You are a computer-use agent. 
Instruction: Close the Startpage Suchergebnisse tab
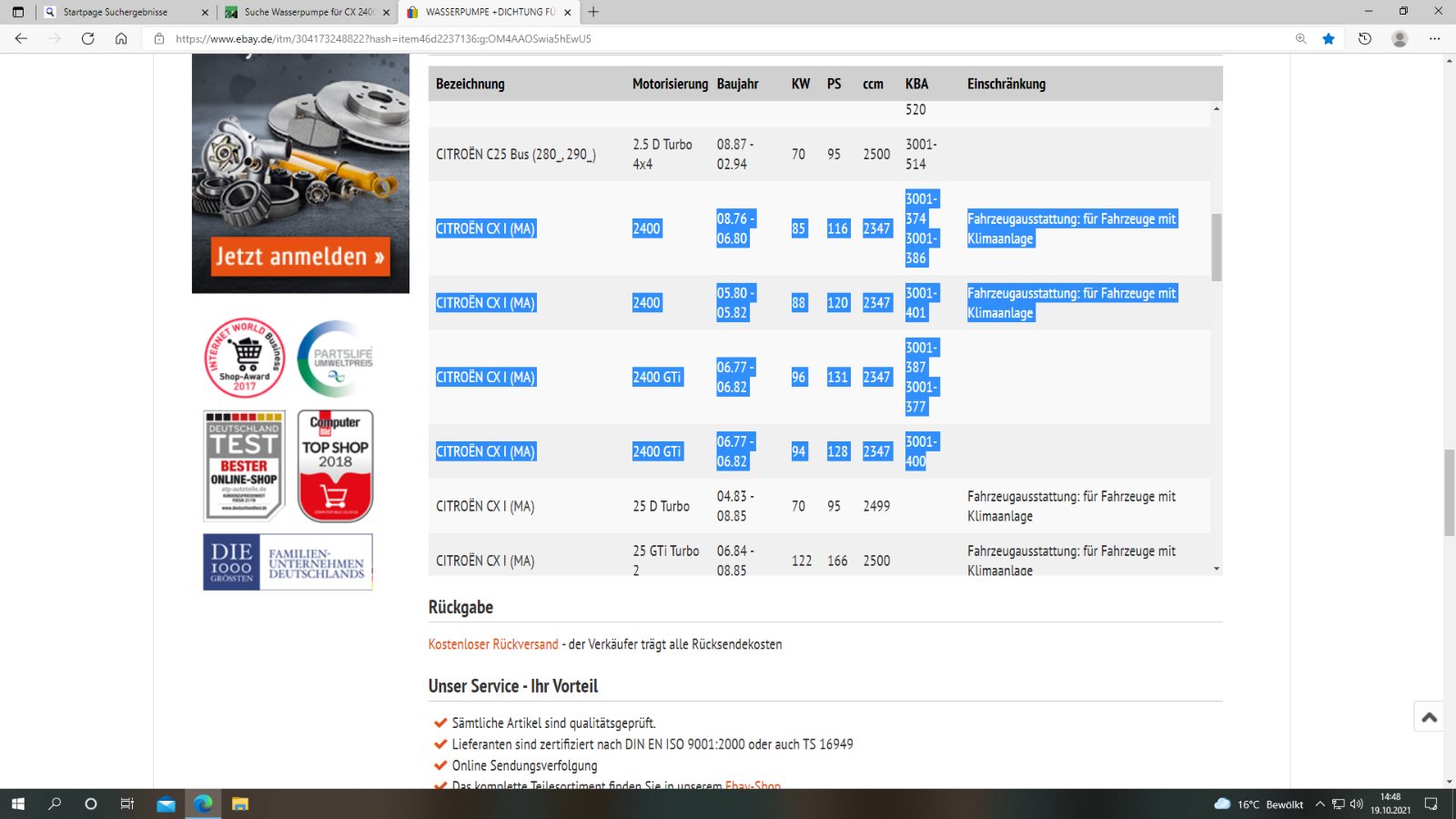tap(205, 12)
